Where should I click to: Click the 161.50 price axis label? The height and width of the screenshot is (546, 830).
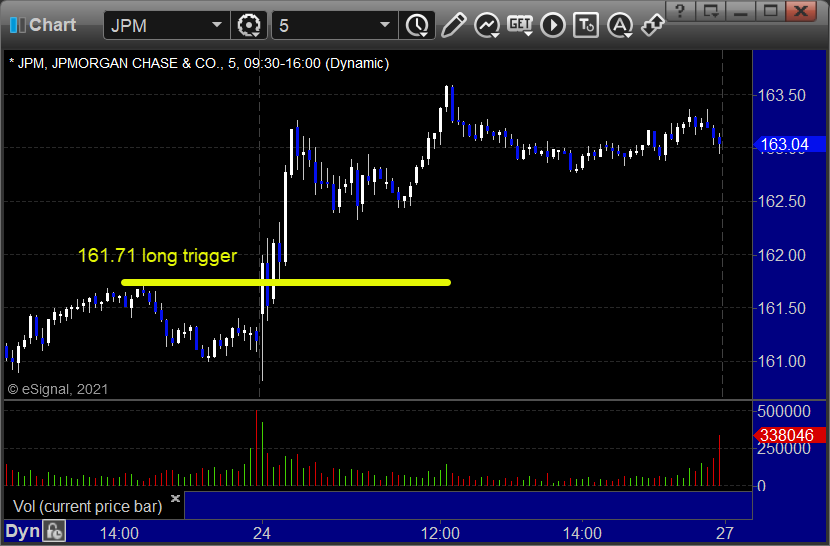pyautogui.click(x=781, y=308)
